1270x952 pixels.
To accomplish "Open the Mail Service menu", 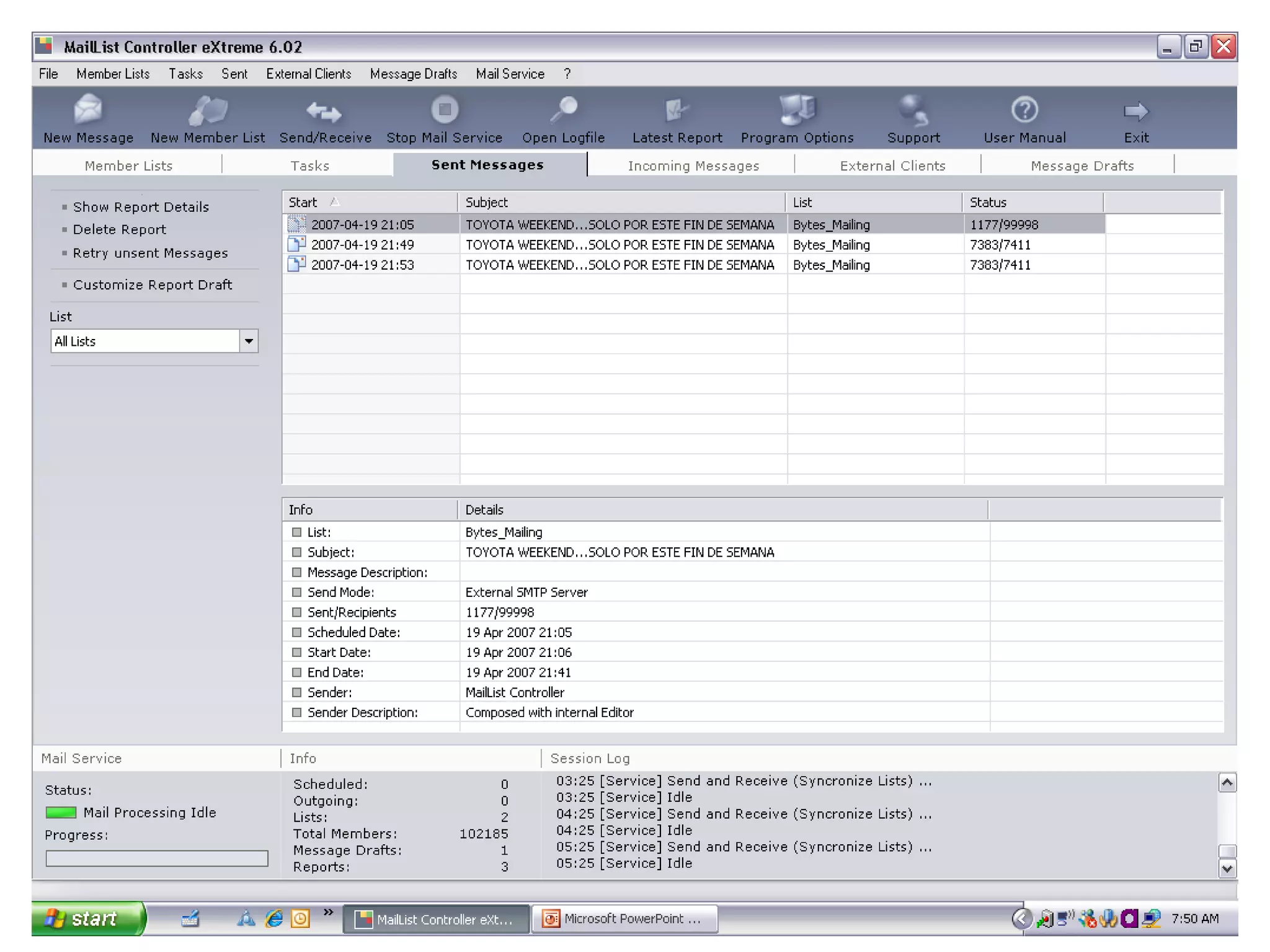I will click(x=510, y=74).
